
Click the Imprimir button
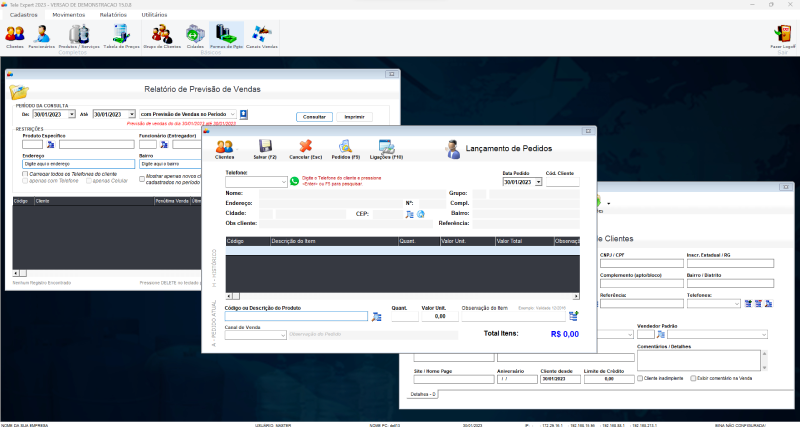click(354, 117)
